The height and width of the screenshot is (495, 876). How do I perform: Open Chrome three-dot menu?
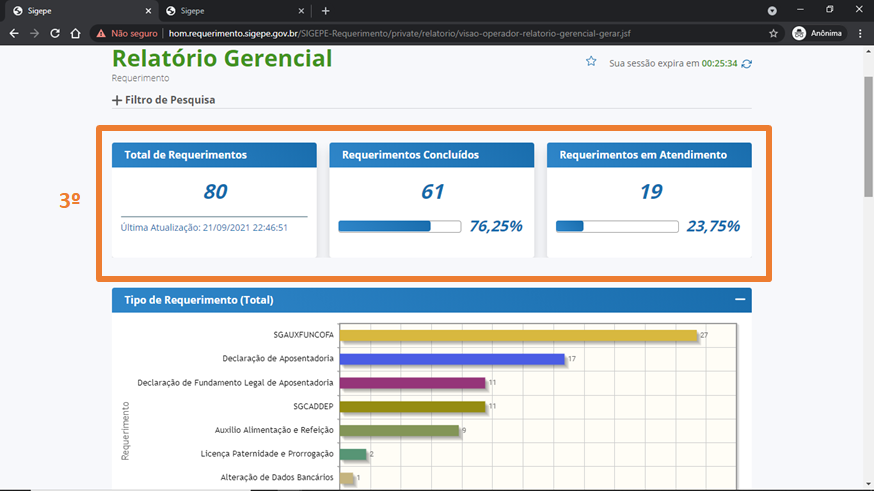(x=861, y=33)
